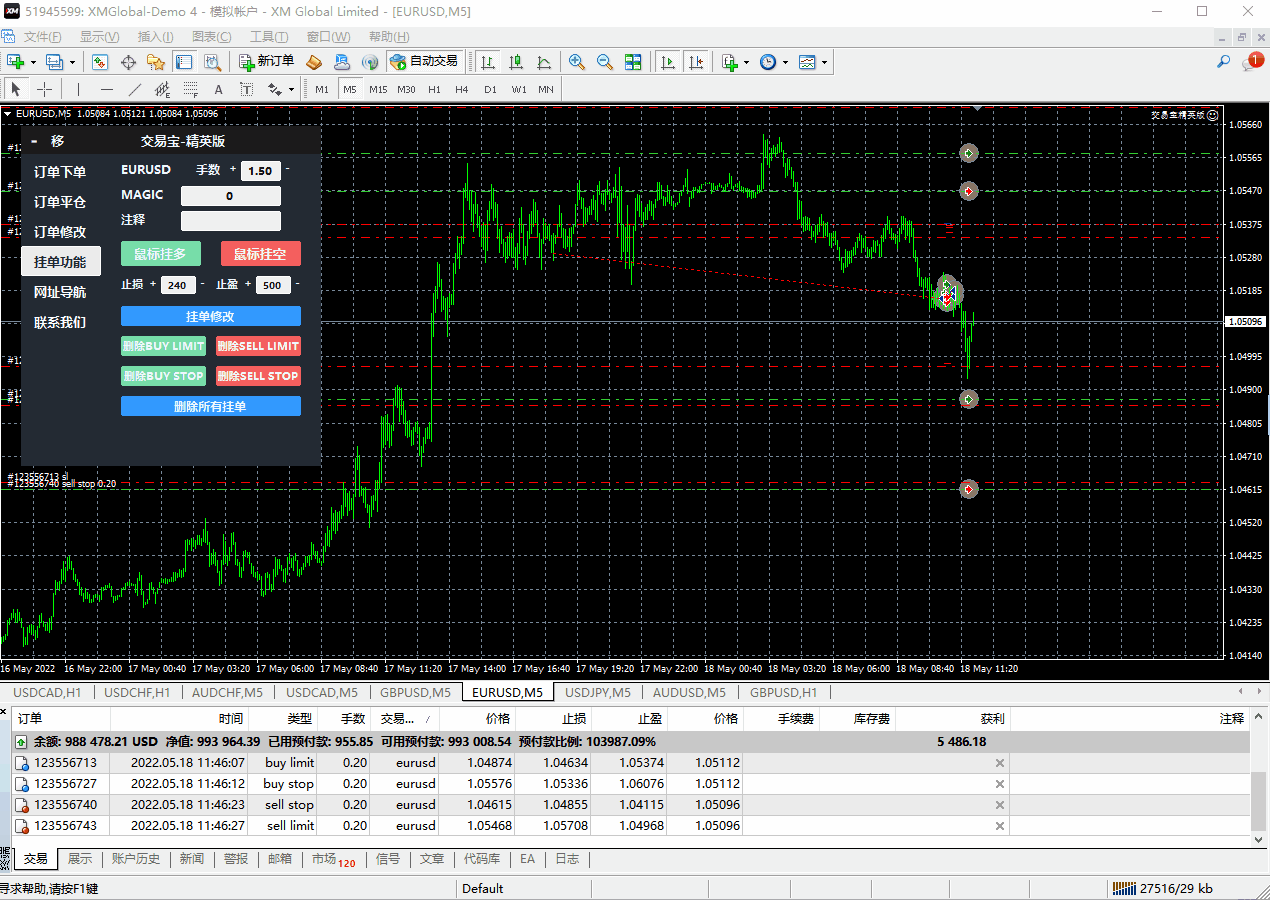
Task: Click the zoom in magnifier icon
Action: point(577,62)
